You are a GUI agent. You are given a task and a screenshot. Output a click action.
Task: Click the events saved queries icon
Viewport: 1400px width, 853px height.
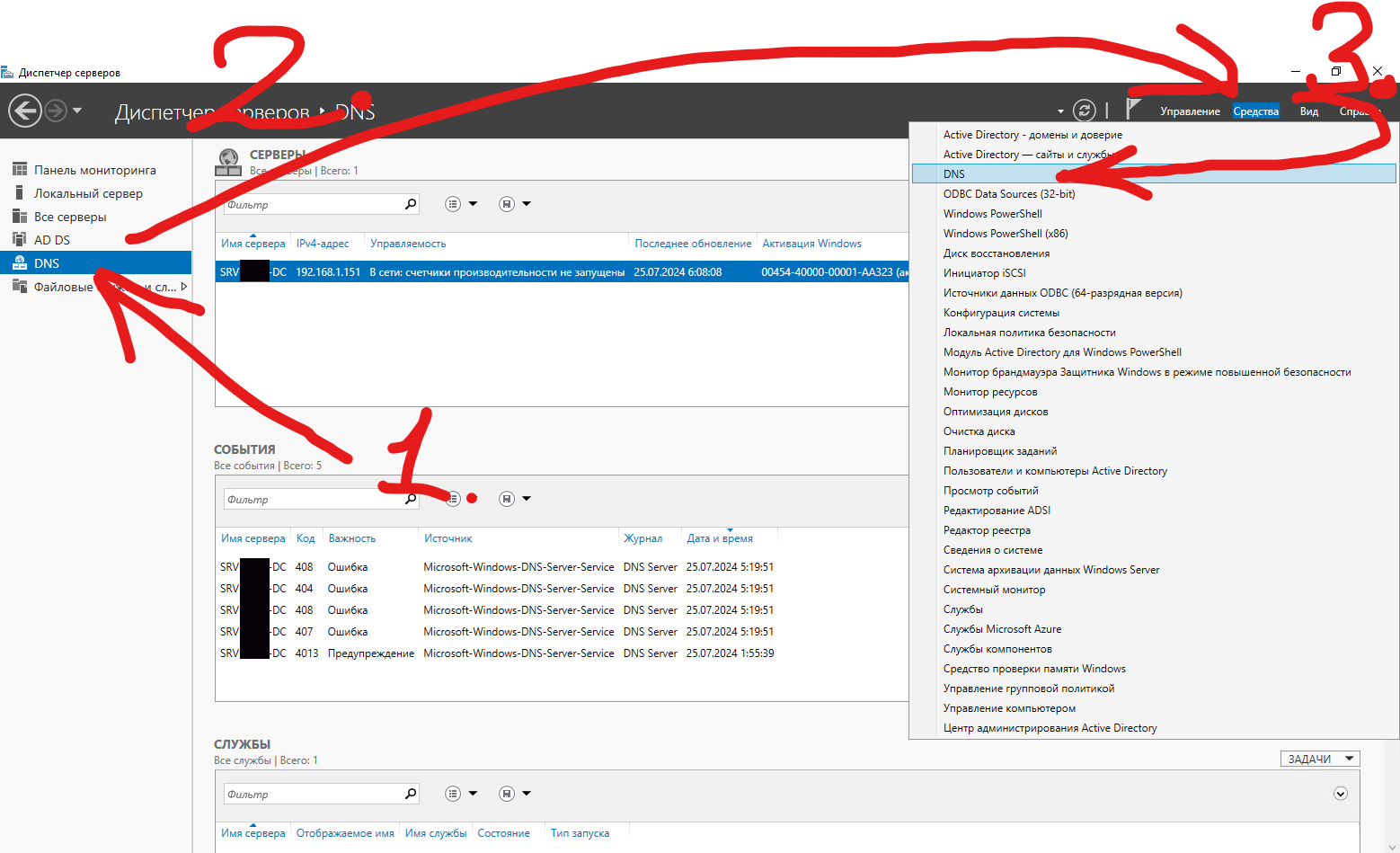point(507,499)
